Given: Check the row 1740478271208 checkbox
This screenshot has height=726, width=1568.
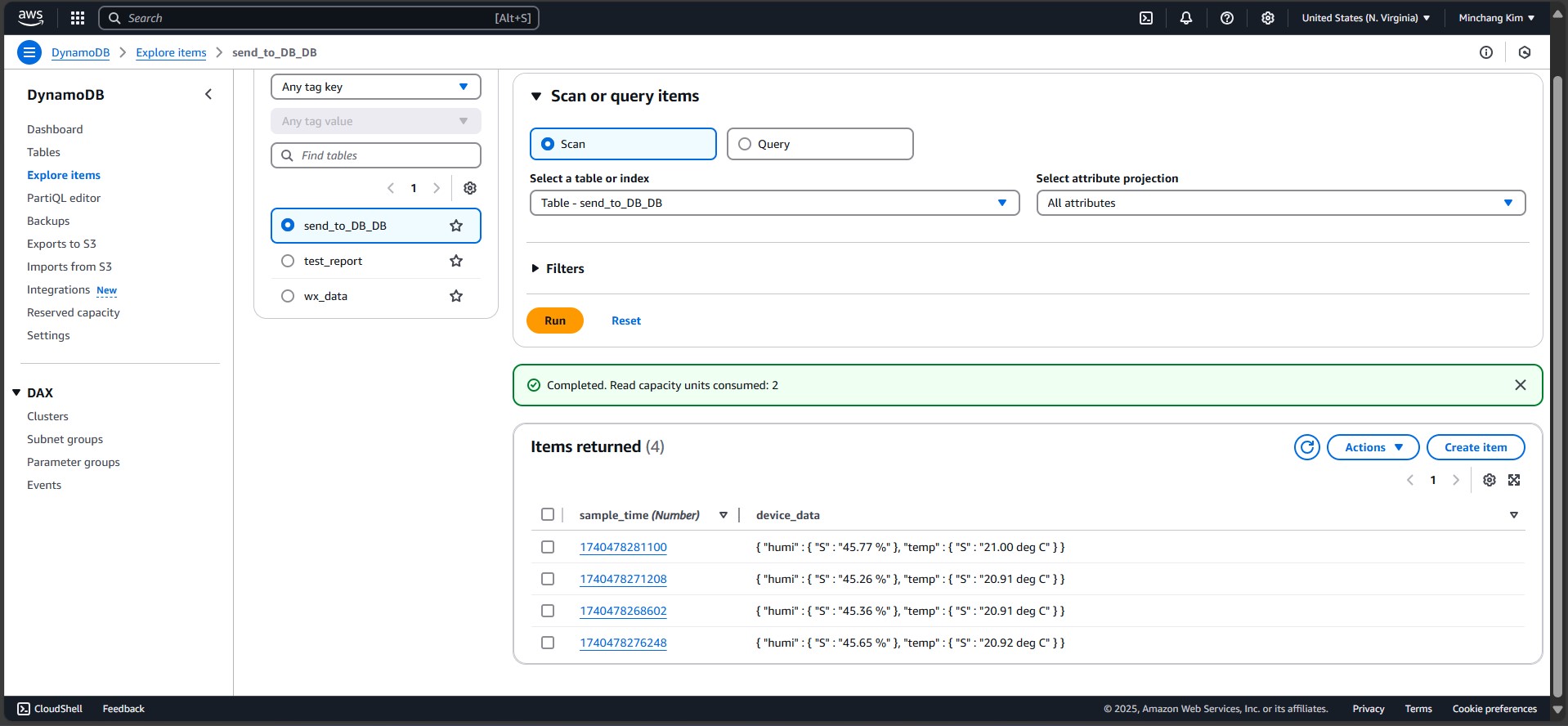Looking at the screenshot, I should 548,579.
